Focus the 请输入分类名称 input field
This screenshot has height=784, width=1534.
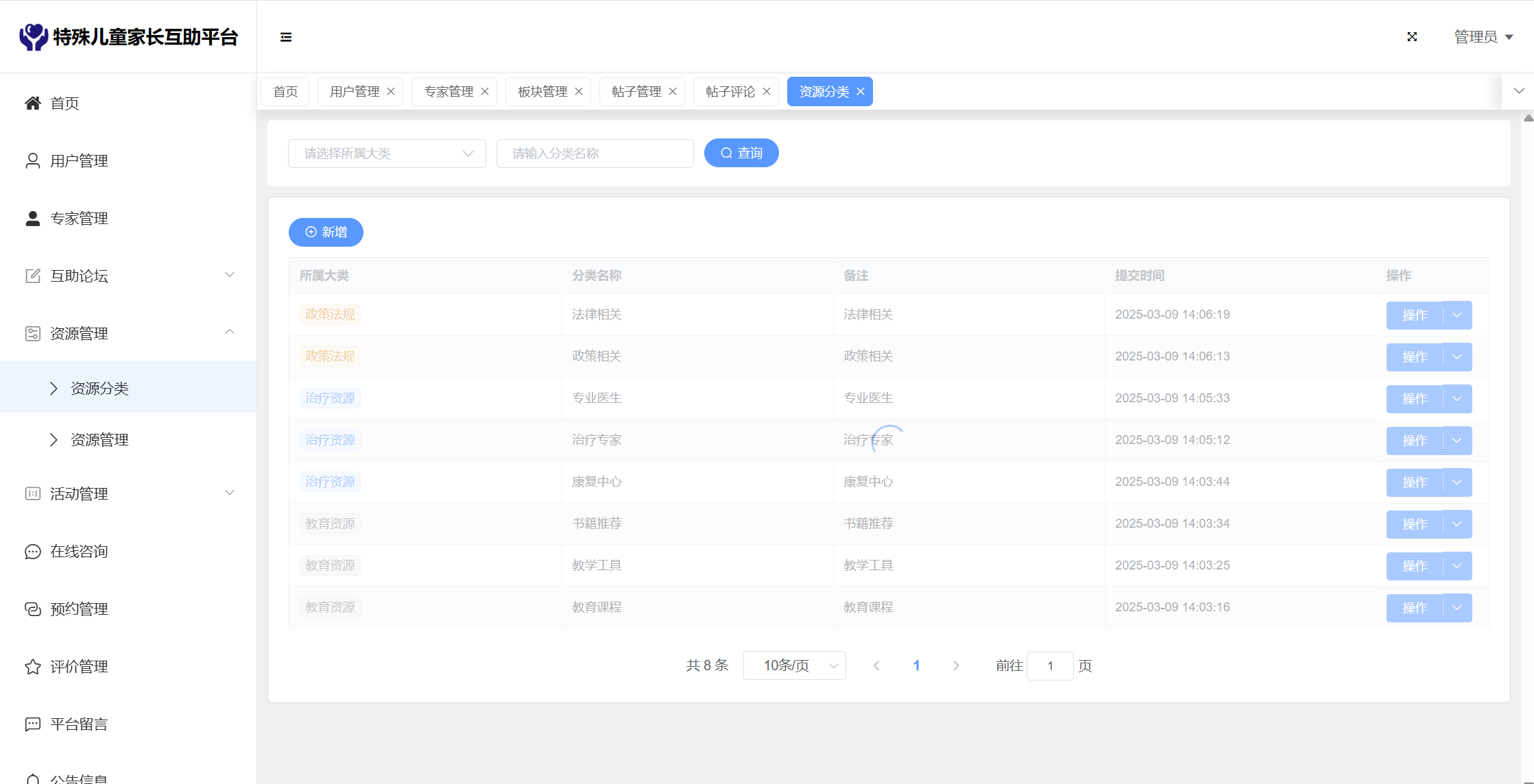pyautogui.click(x=595, y=154)
